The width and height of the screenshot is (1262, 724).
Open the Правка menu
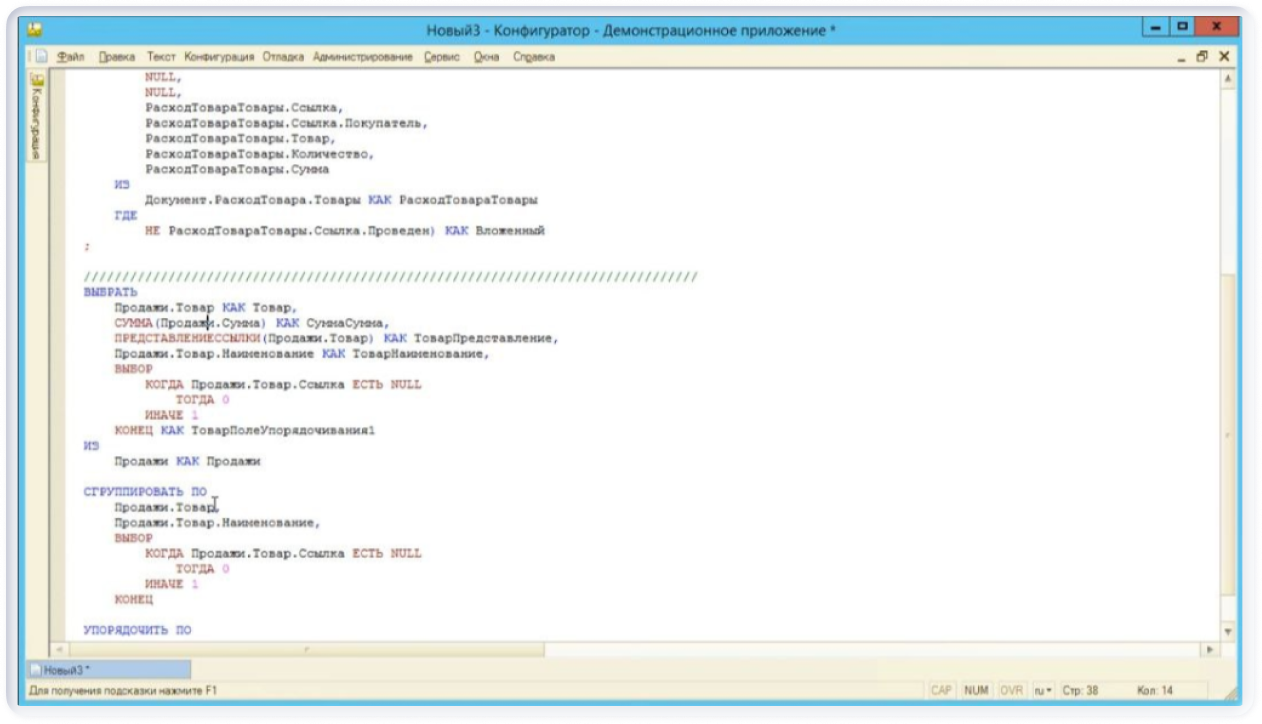click(117, 57)
